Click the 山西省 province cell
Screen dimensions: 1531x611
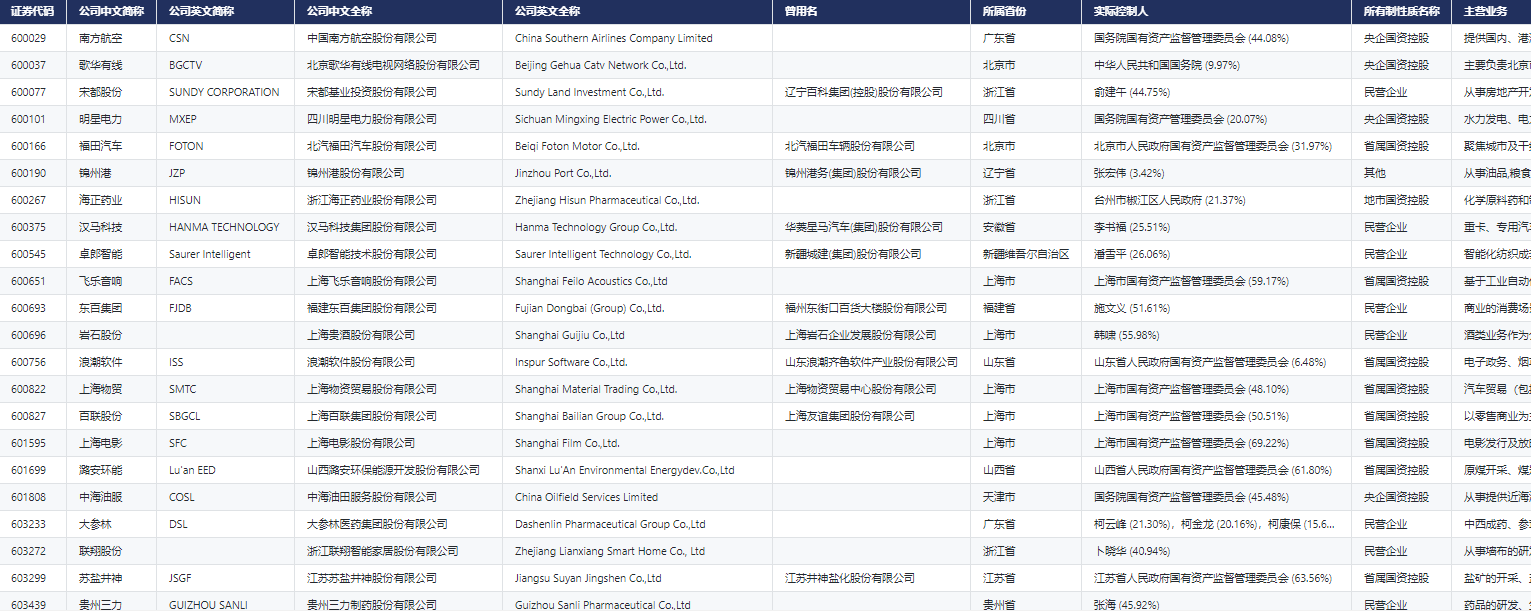tap(1027, 470)
